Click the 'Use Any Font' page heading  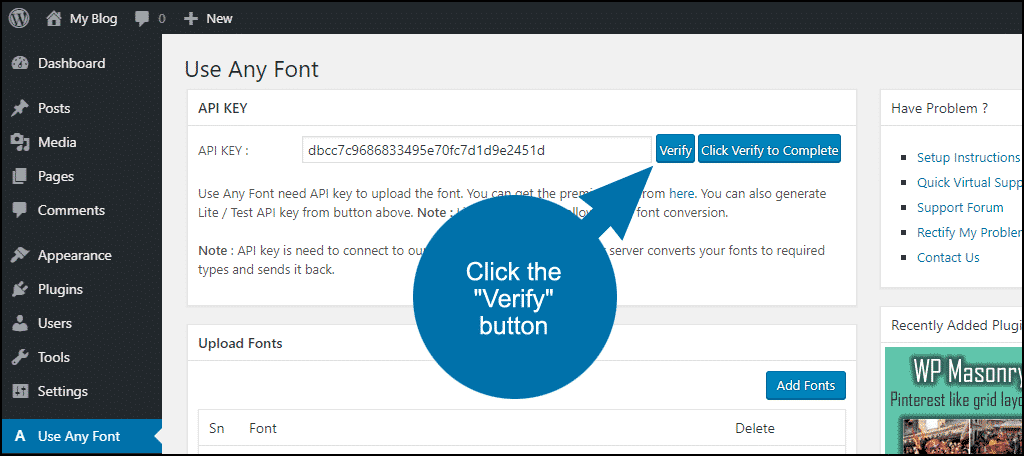pyautogui.click(x=251, y=69)
